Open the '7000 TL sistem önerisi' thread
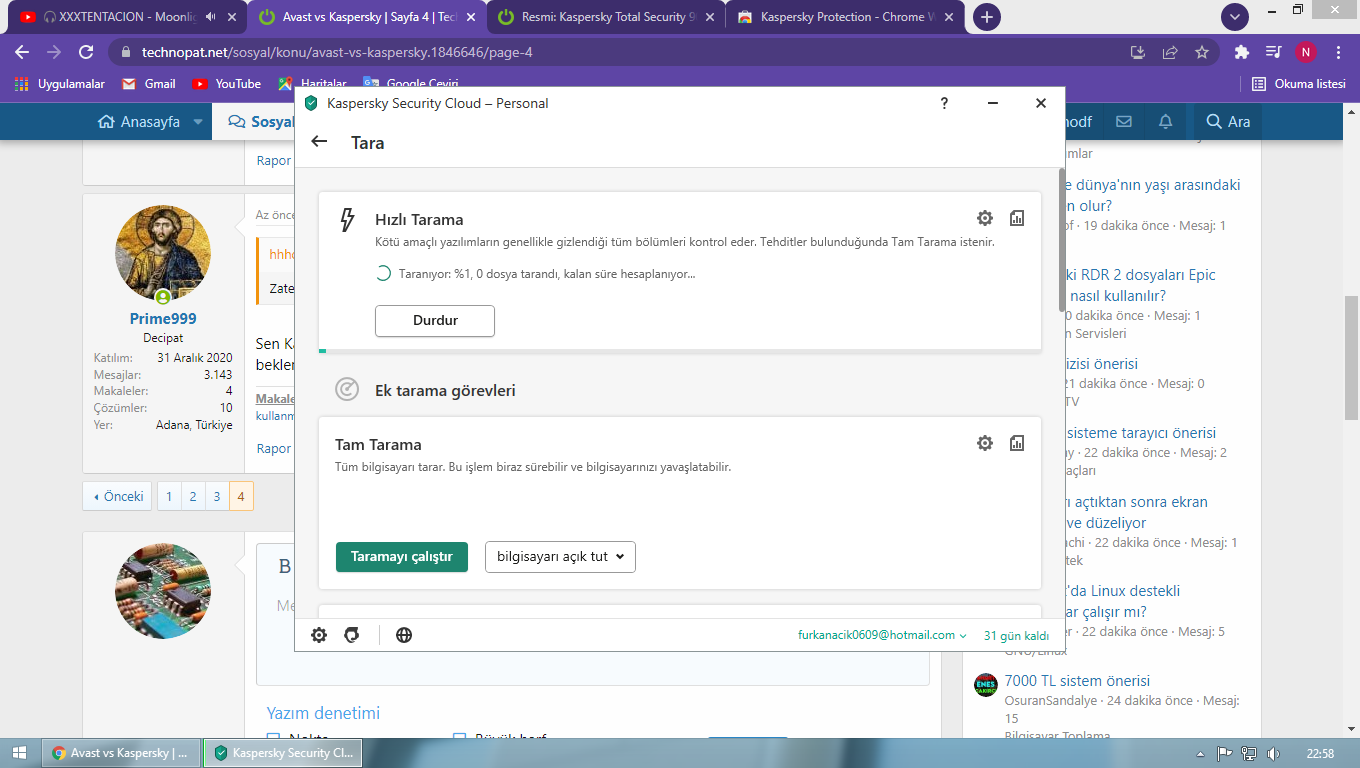This screenshot has width=1360, height=768. 1077,681
